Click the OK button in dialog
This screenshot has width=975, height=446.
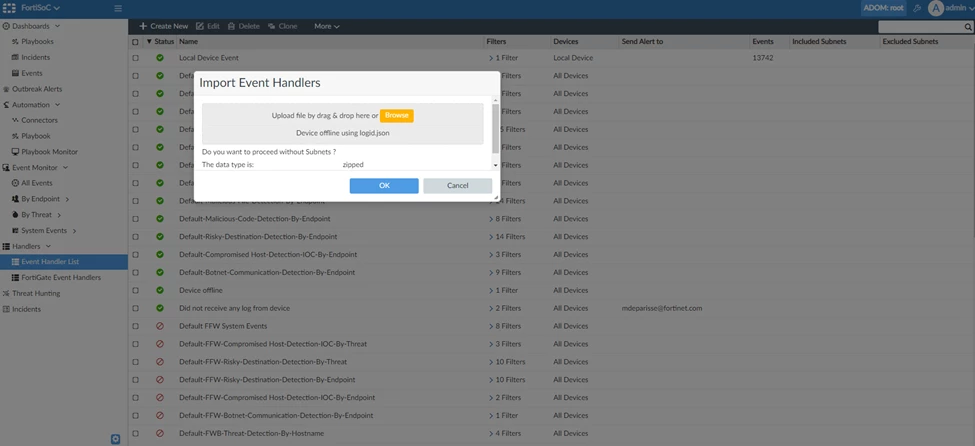click(x=384, y=185)
